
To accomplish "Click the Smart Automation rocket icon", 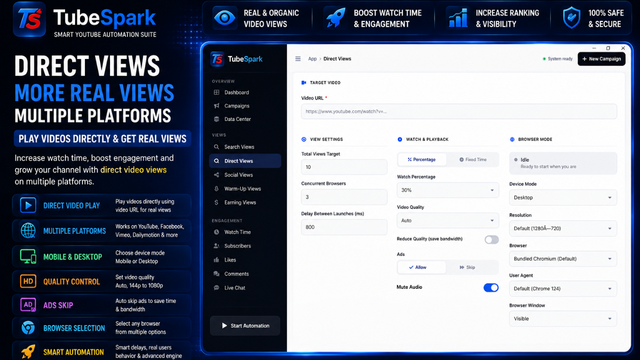I will [28, 351].
